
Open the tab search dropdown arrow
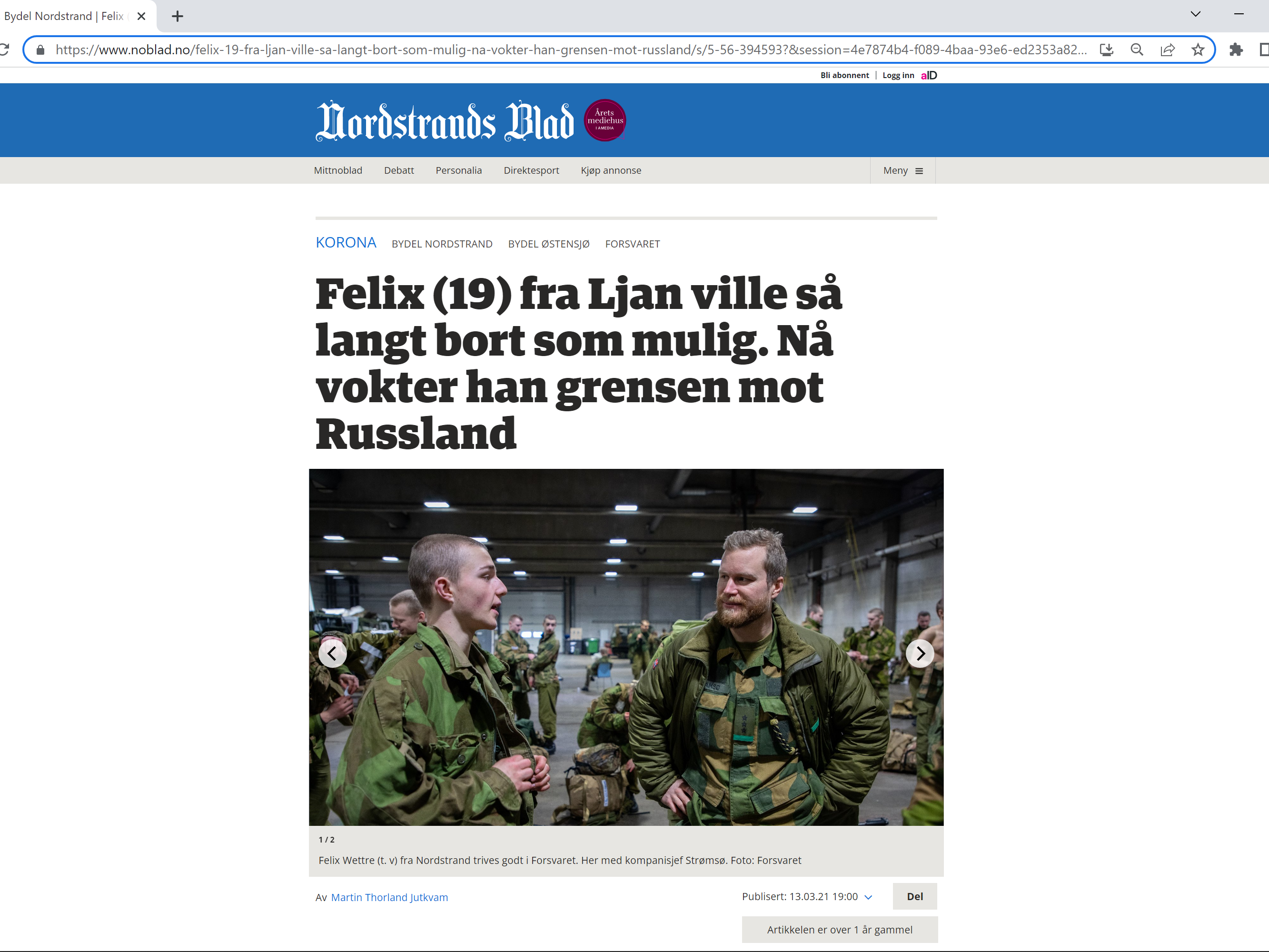pos(1195,14)
